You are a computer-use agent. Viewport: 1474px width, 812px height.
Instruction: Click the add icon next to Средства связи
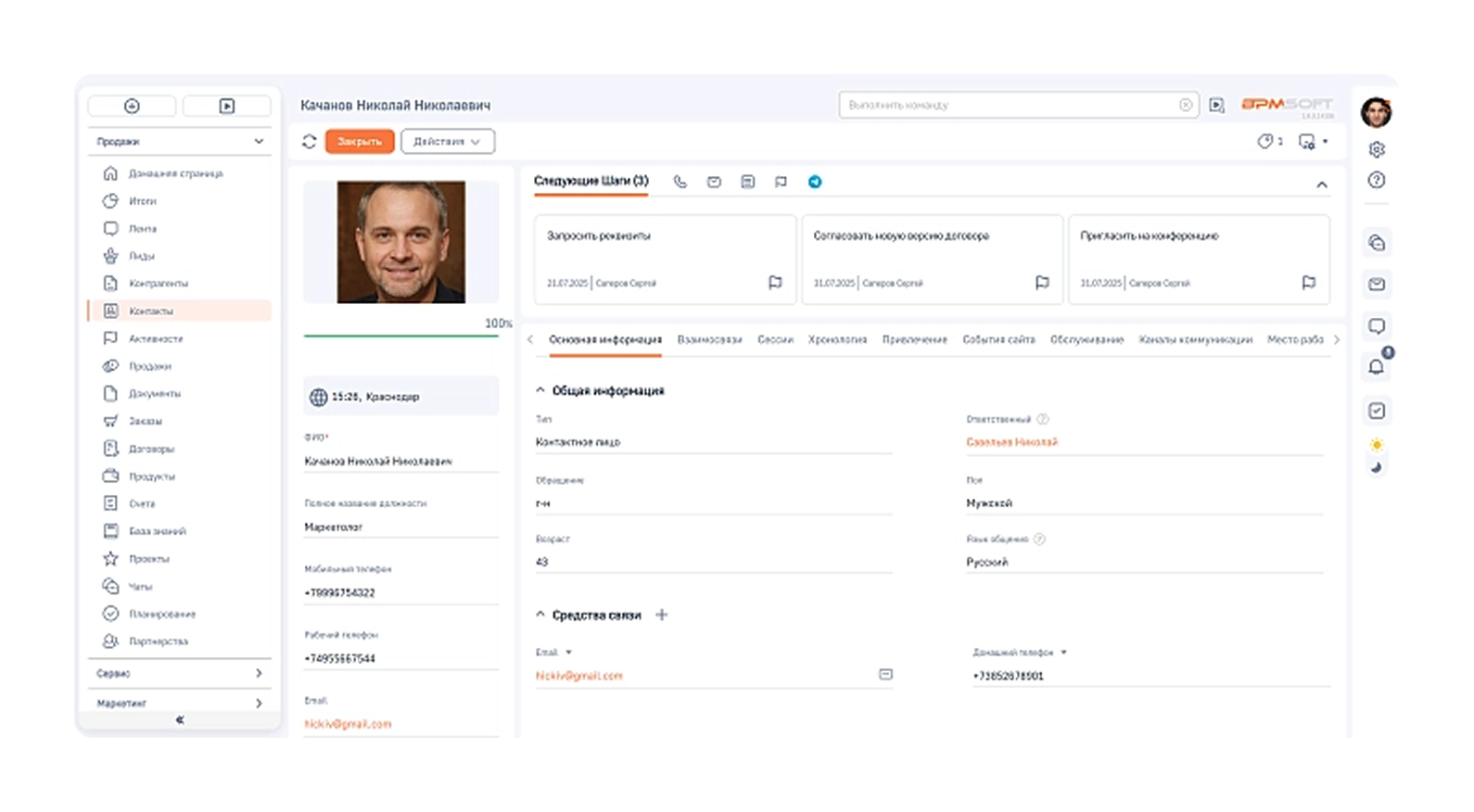click(x=662, y=615)
